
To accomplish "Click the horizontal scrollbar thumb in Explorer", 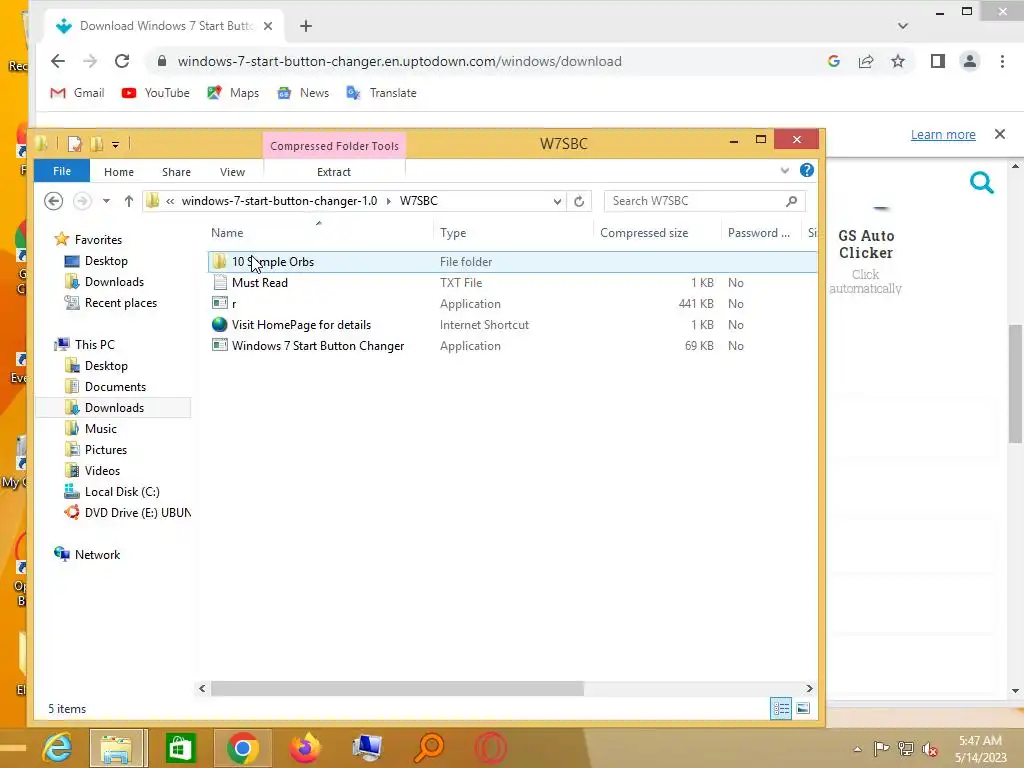I will pos(397,688).
